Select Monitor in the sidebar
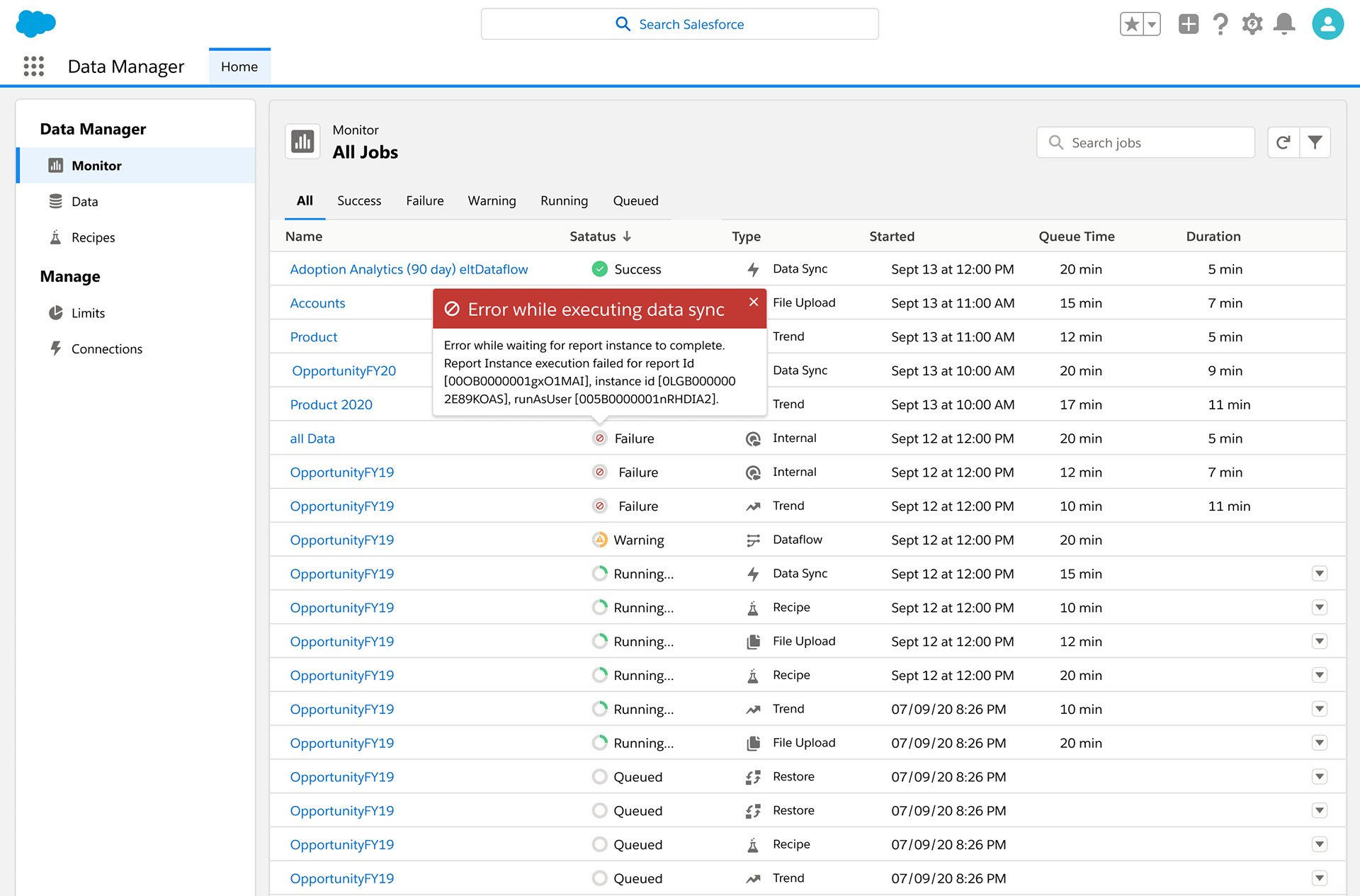 [x=135, y=165]
